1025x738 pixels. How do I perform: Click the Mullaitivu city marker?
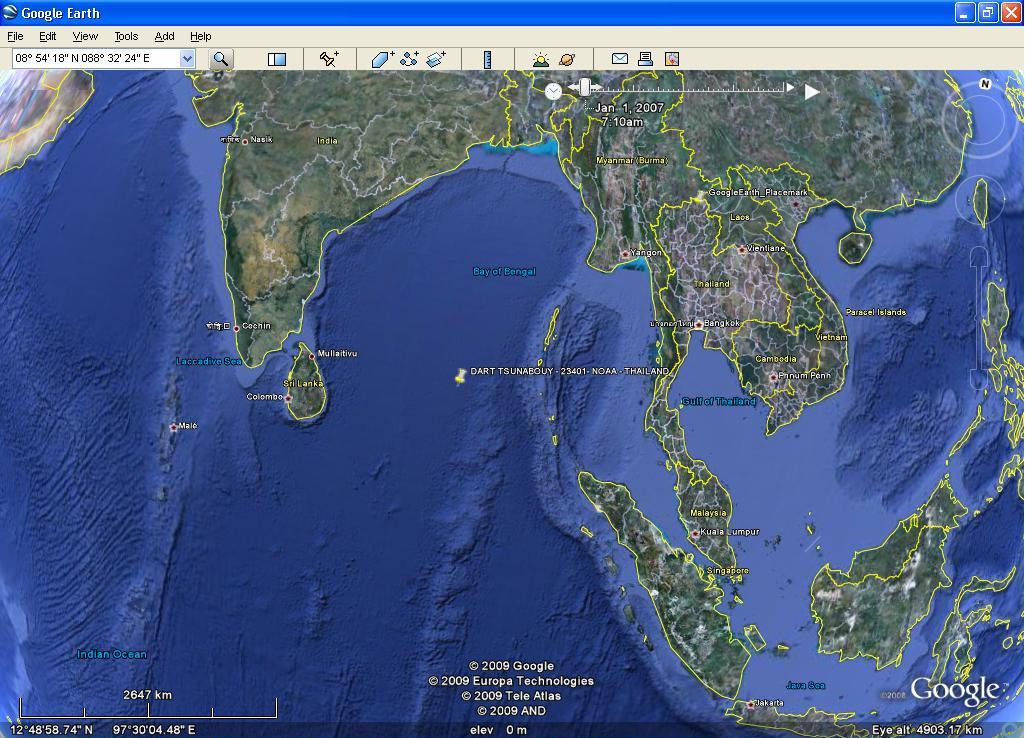coord(312,356)
